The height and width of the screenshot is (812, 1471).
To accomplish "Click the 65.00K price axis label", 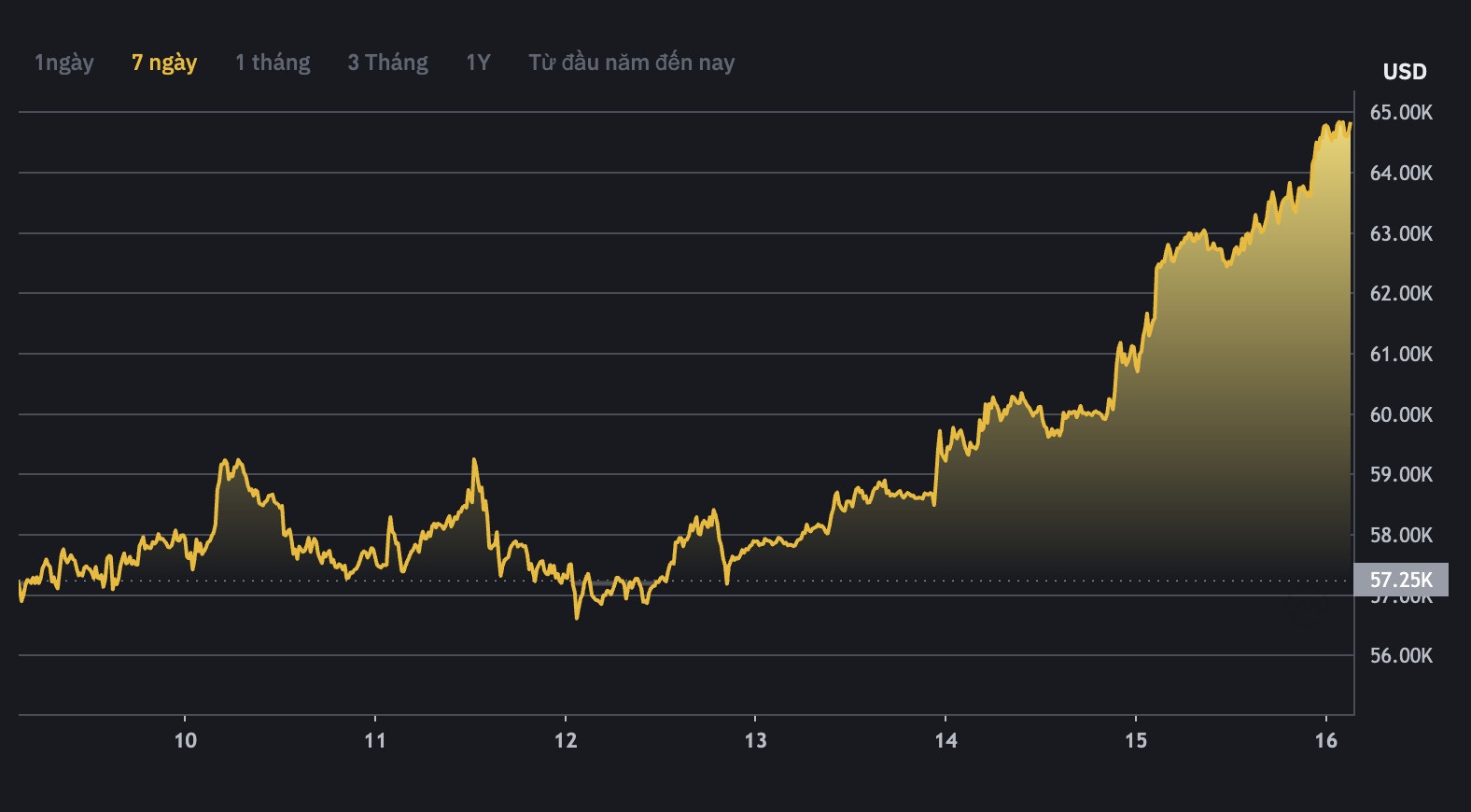I will 1400,113.
